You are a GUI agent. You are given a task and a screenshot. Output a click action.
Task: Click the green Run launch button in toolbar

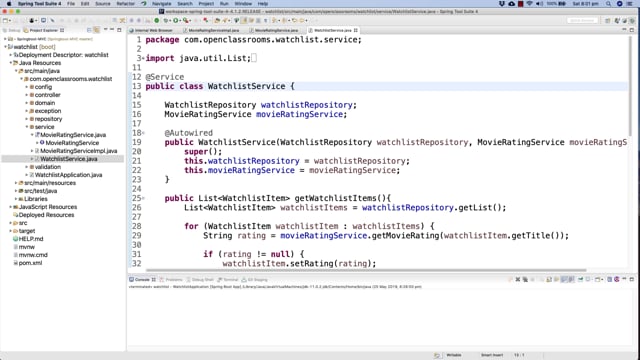pos(176,20)
